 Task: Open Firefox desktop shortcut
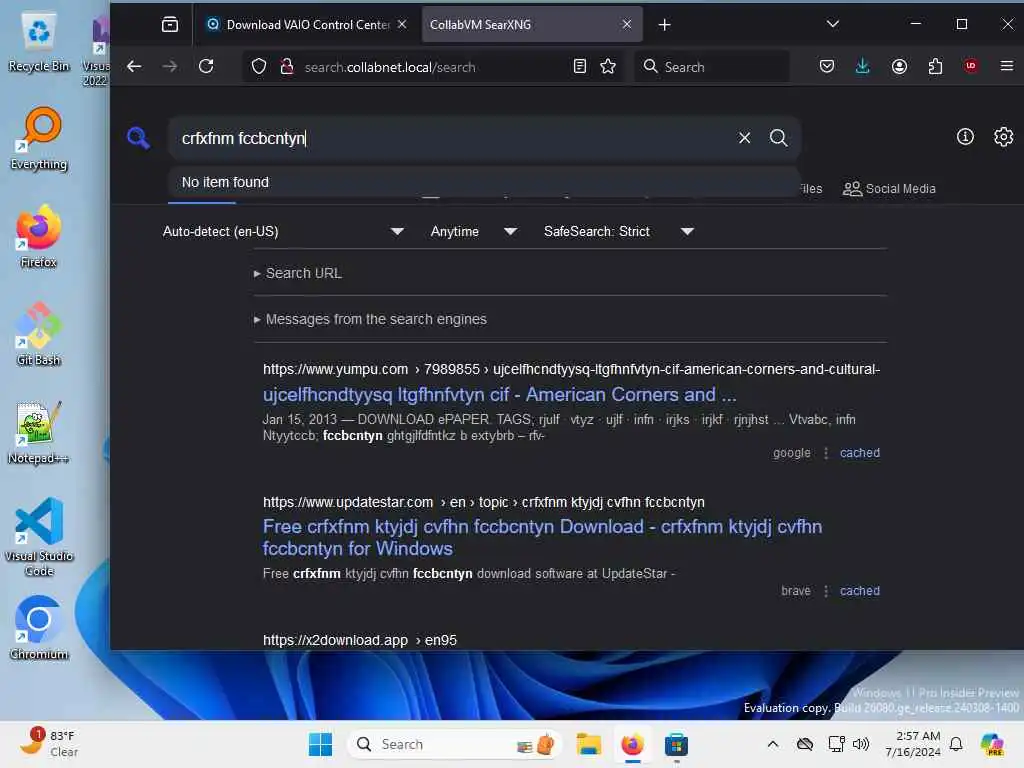pyautogui.click(x=39, y=236)
